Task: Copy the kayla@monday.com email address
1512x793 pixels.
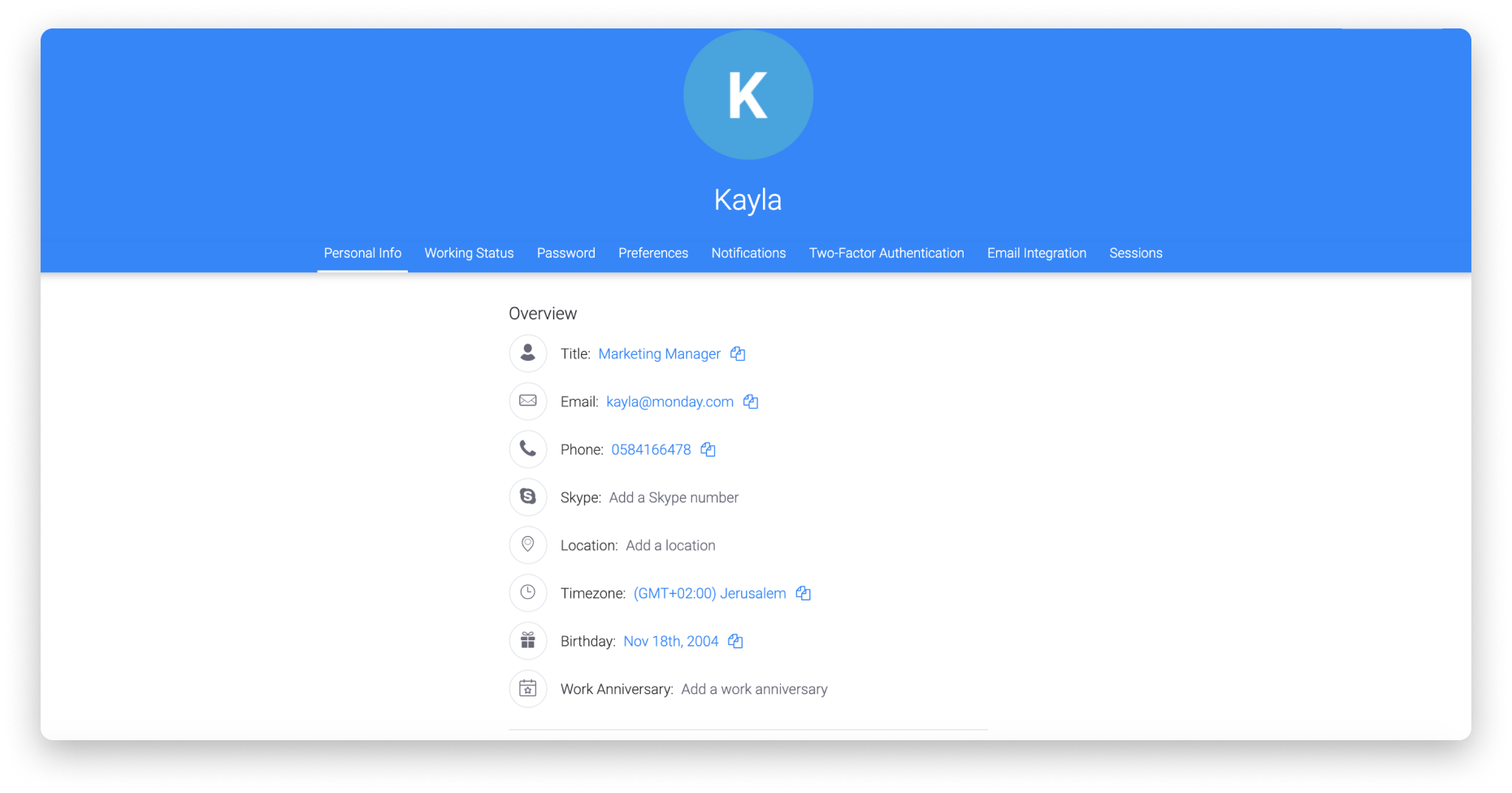Action: (751, 401)
